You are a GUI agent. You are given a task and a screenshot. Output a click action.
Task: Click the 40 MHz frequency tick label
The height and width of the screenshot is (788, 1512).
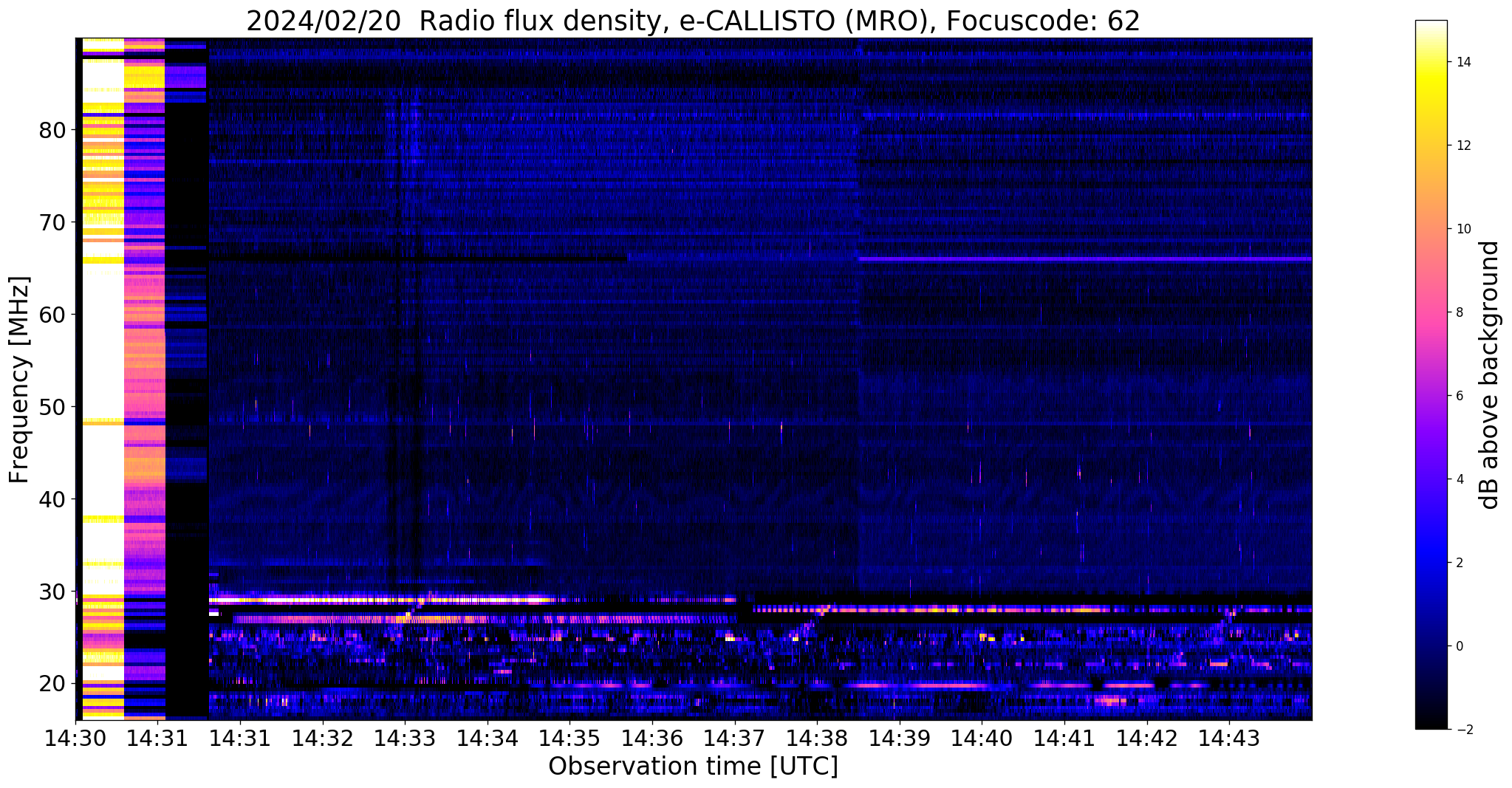pyautogui.click(x=52, y=499)
